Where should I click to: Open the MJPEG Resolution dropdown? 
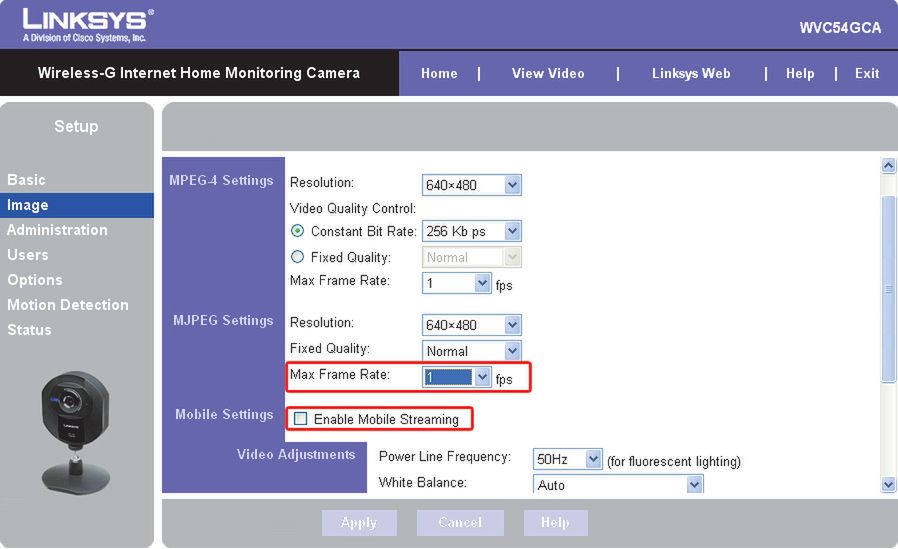point(471,325)
